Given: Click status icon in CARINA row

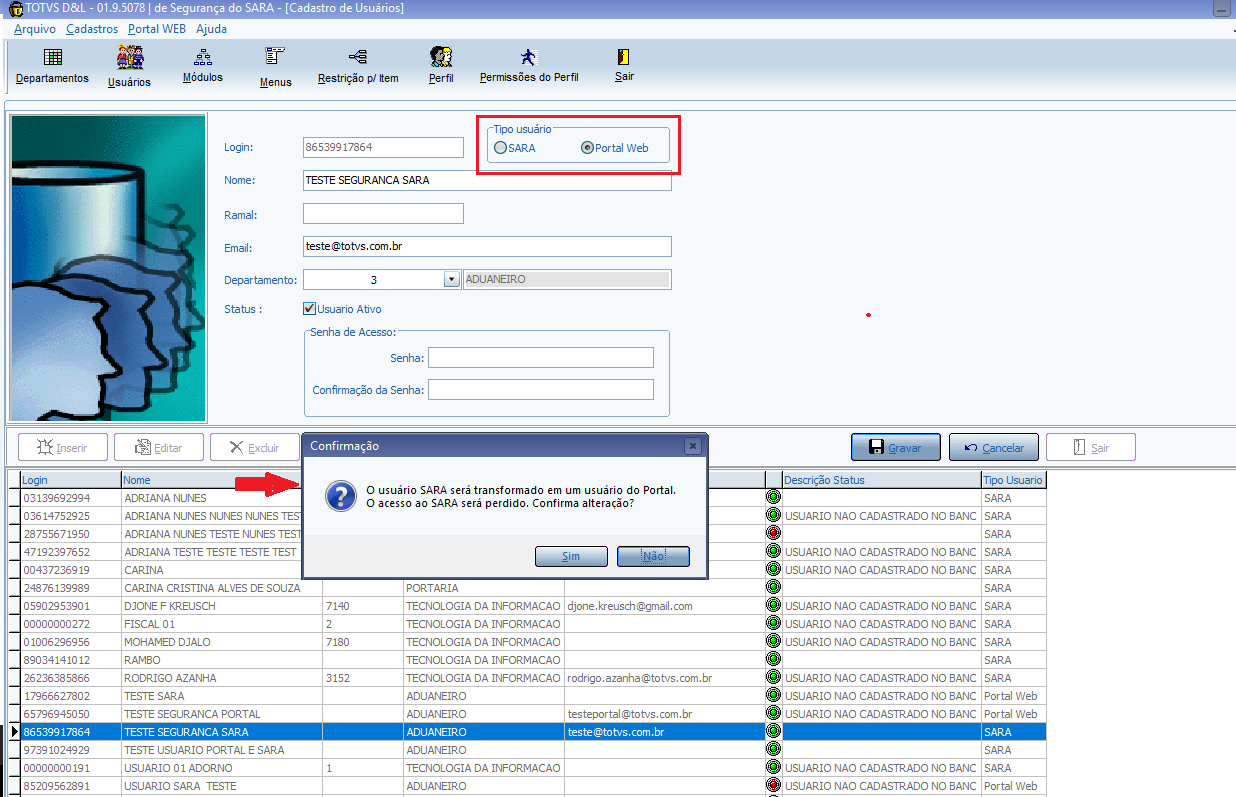Looking at the screenshot, I should pos(773,569).
